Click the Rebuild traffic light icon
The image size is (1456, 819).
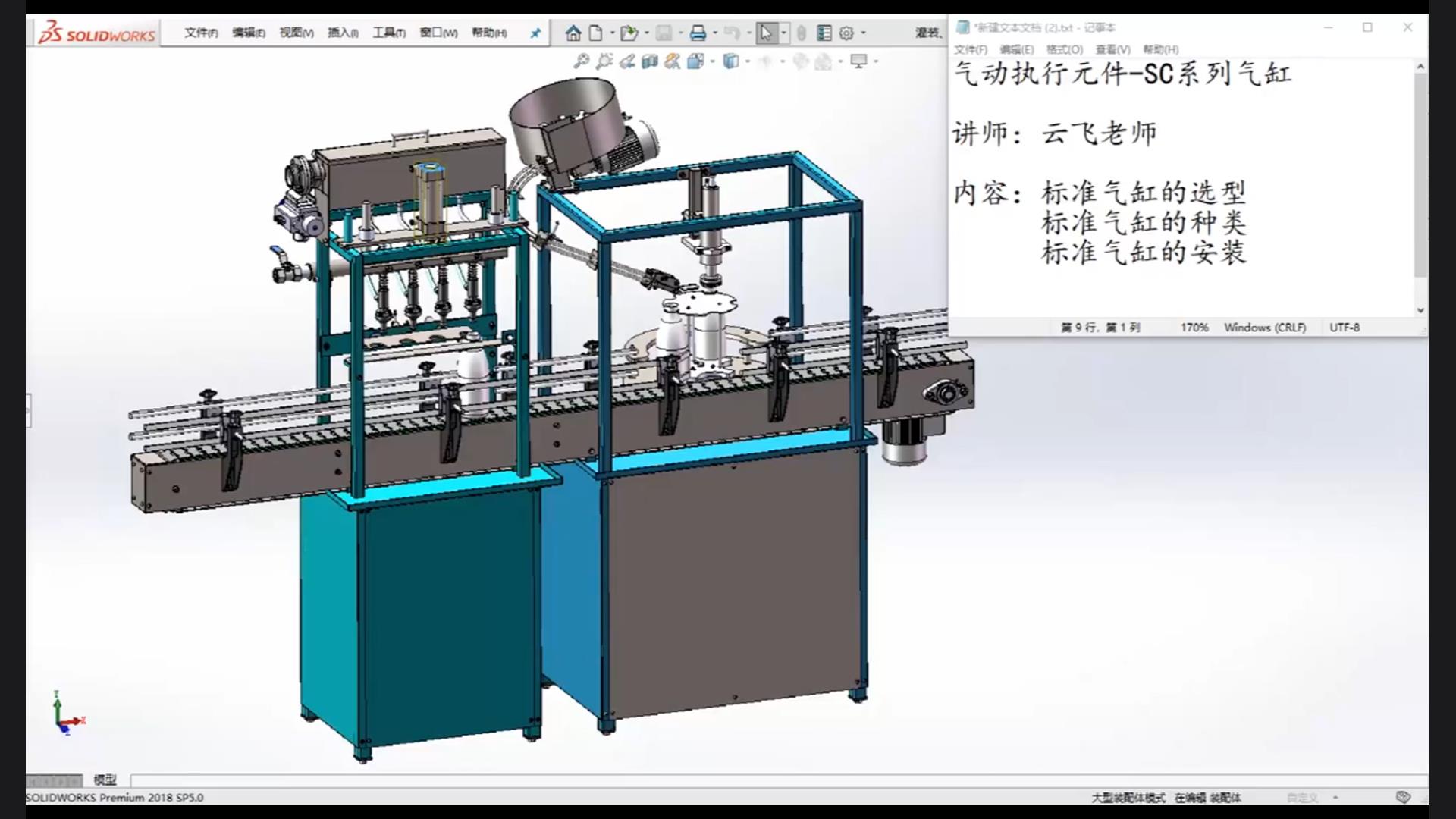[802, 33]
